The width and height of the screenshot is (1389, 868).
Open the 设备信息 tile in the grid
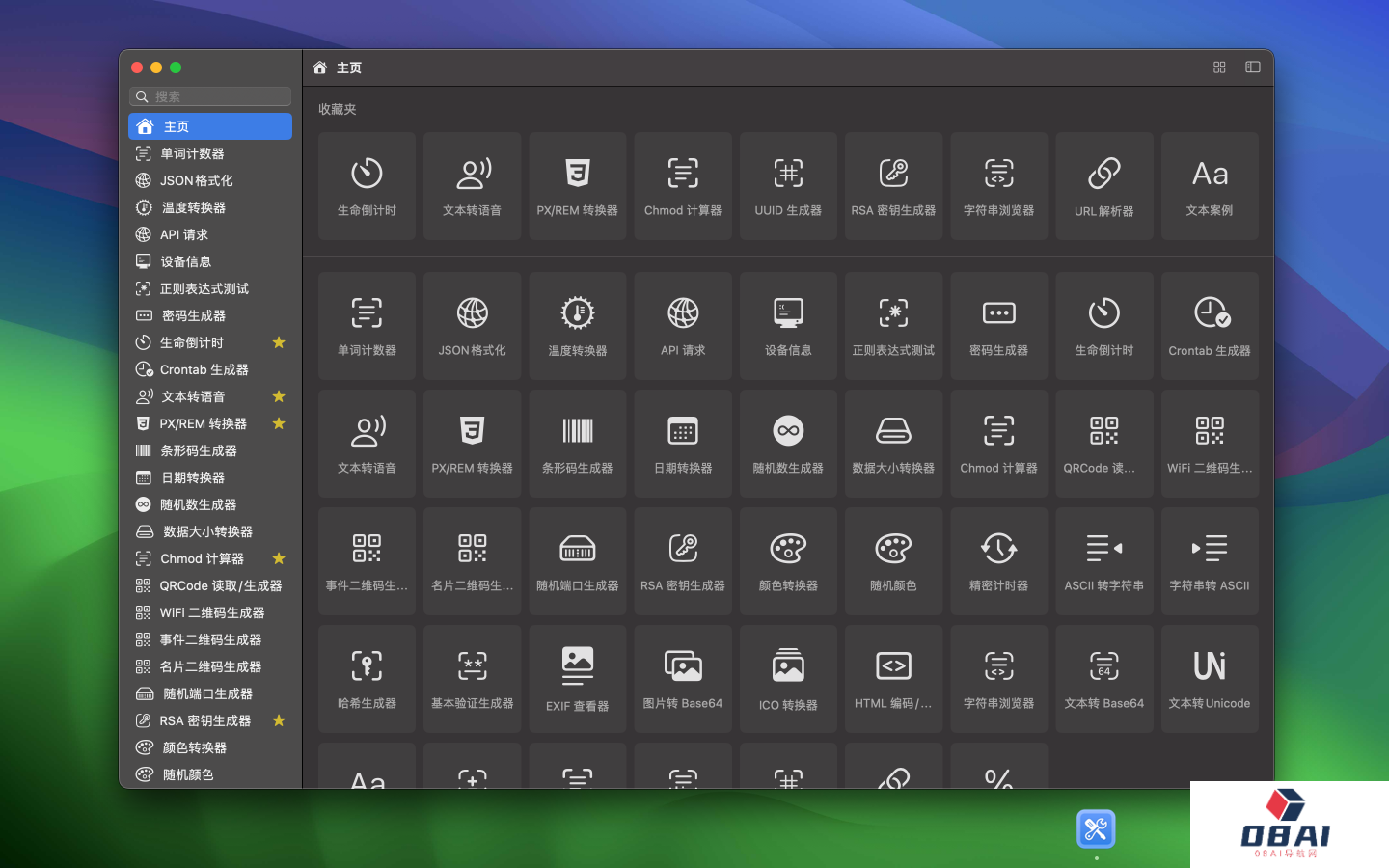[788, 326]
